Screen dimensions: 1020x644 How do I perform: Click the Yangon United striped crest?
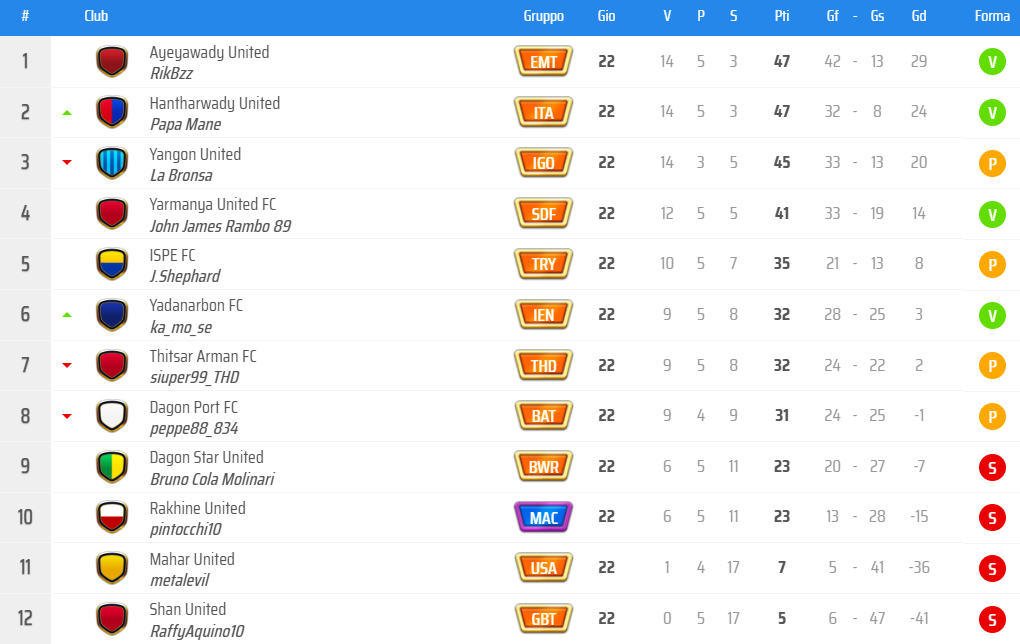[x=112, y=163]
